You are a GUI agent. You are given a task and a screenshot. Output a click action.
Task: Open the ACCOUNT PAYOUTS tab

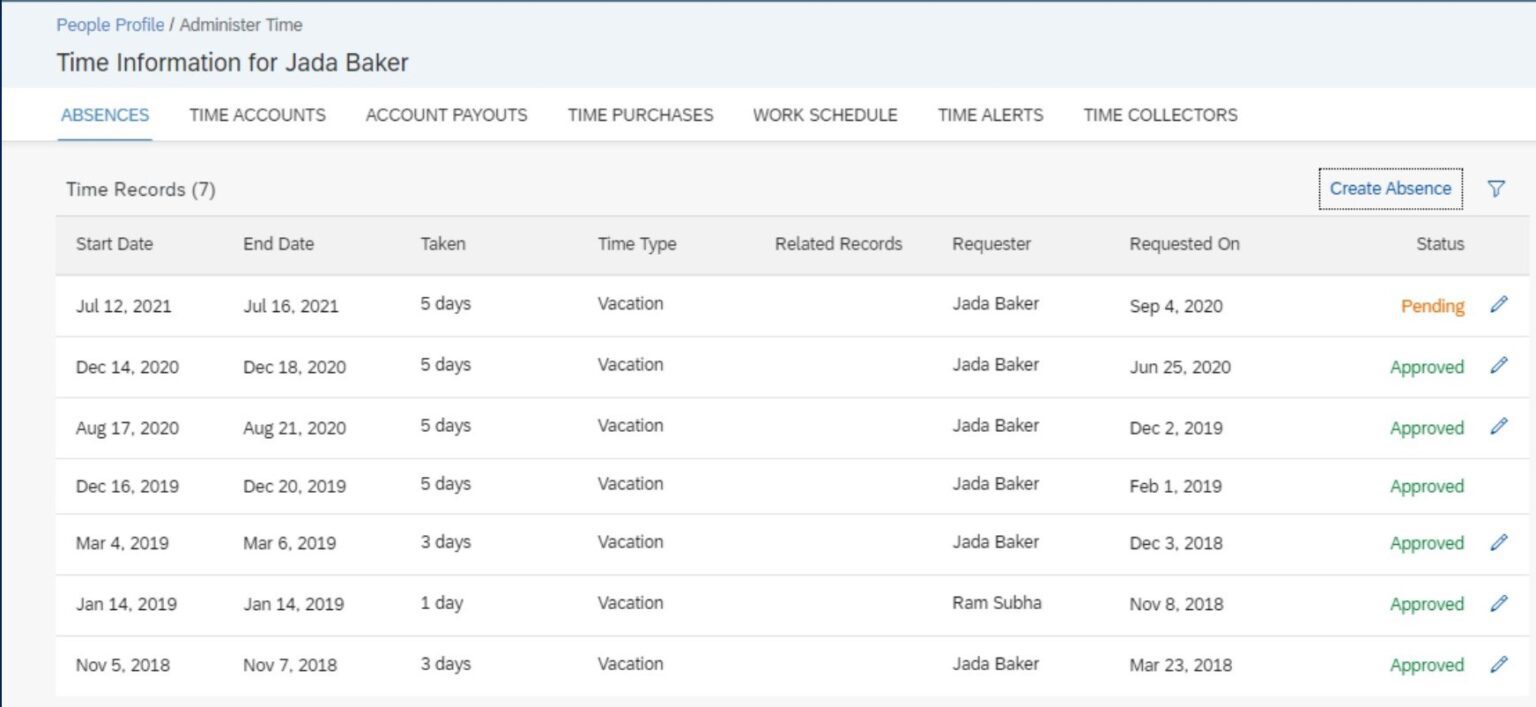[x=446, y=115]
